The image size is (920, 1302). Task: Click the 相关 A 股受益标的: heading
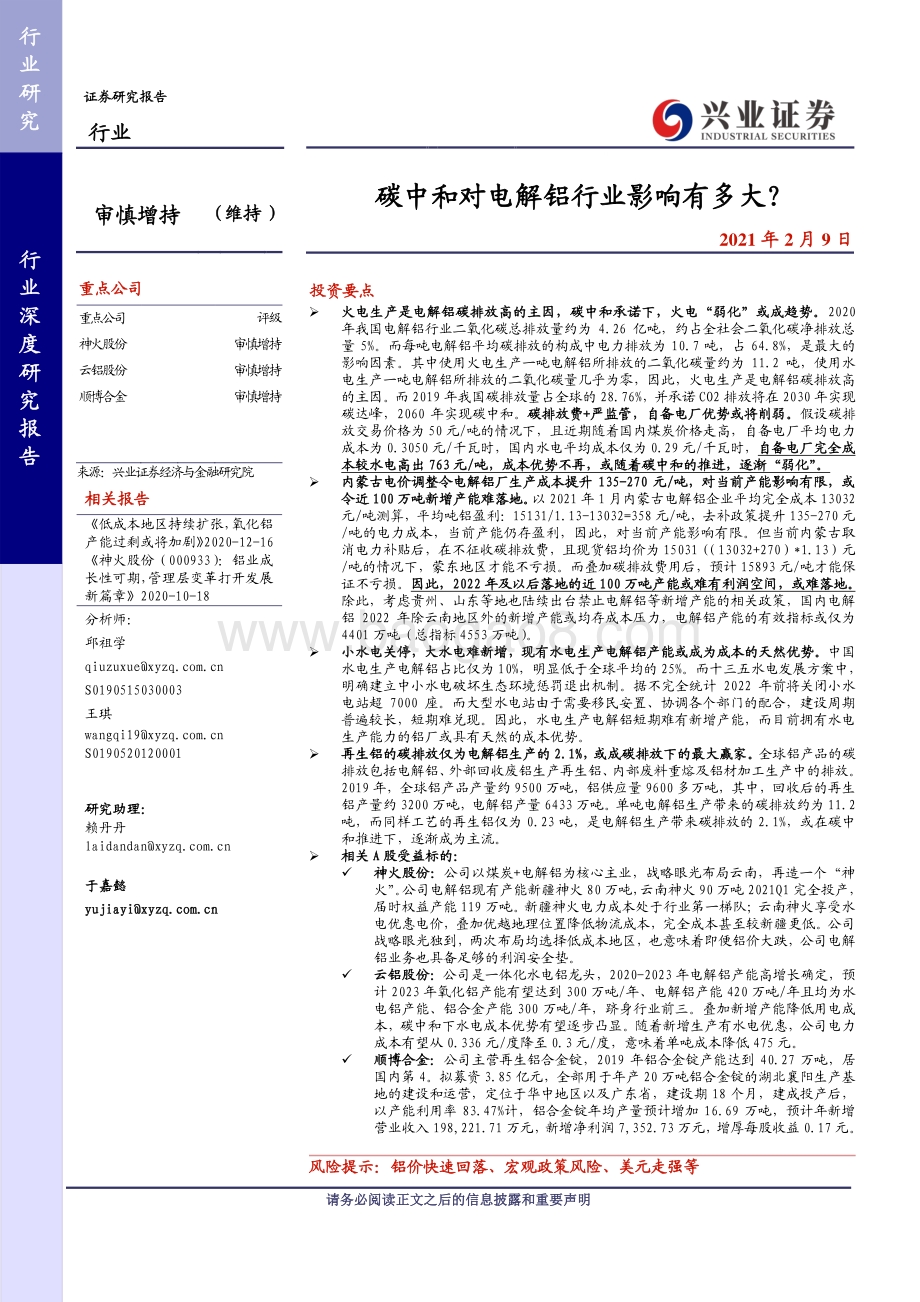399,856
